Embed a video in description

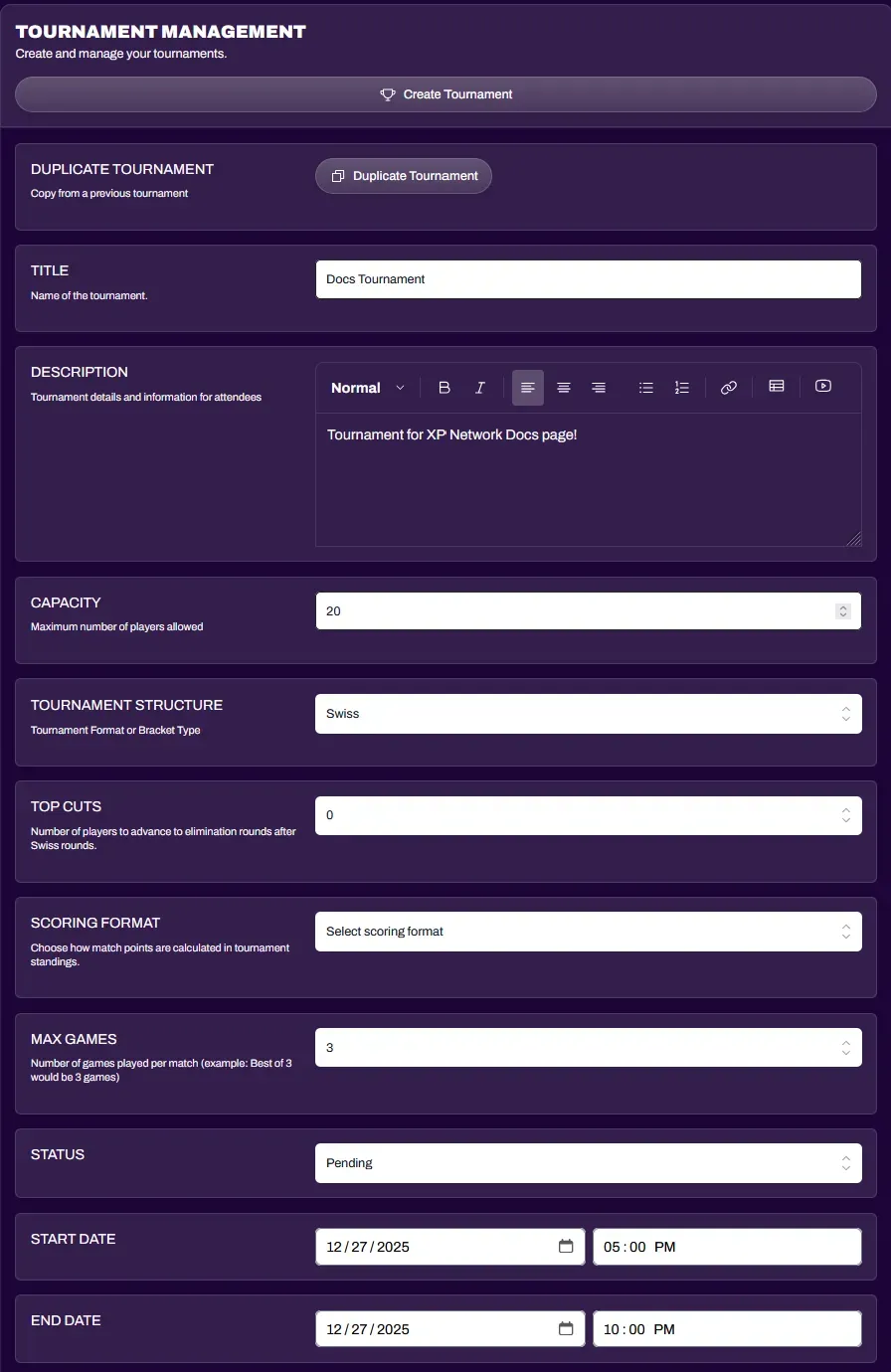pos(823,387)
